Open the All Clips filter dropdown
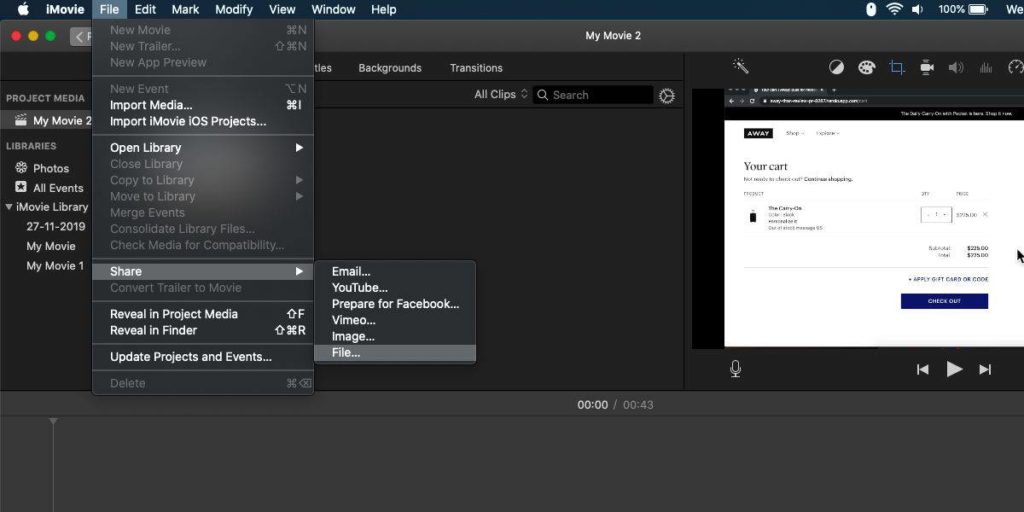Image resolution: width=1024 pixels, height=512 pixels. [501, 95]
